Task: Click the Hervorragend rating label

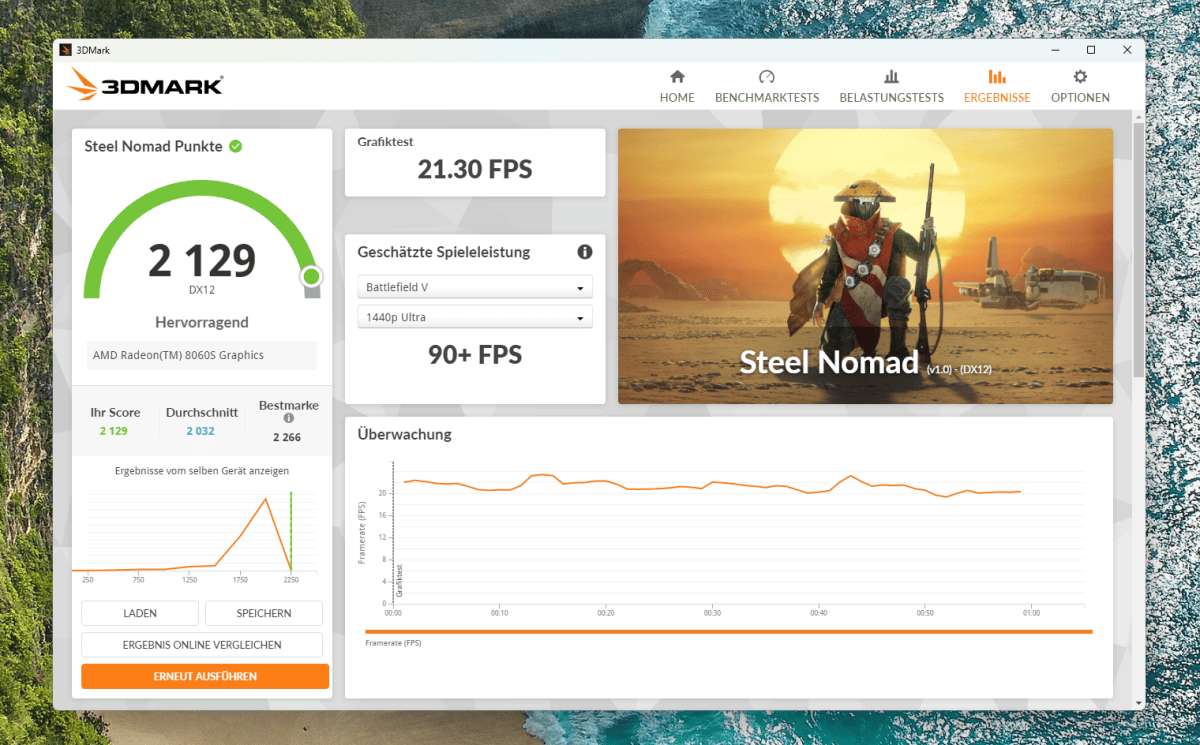Action: (x=202, y=323)
